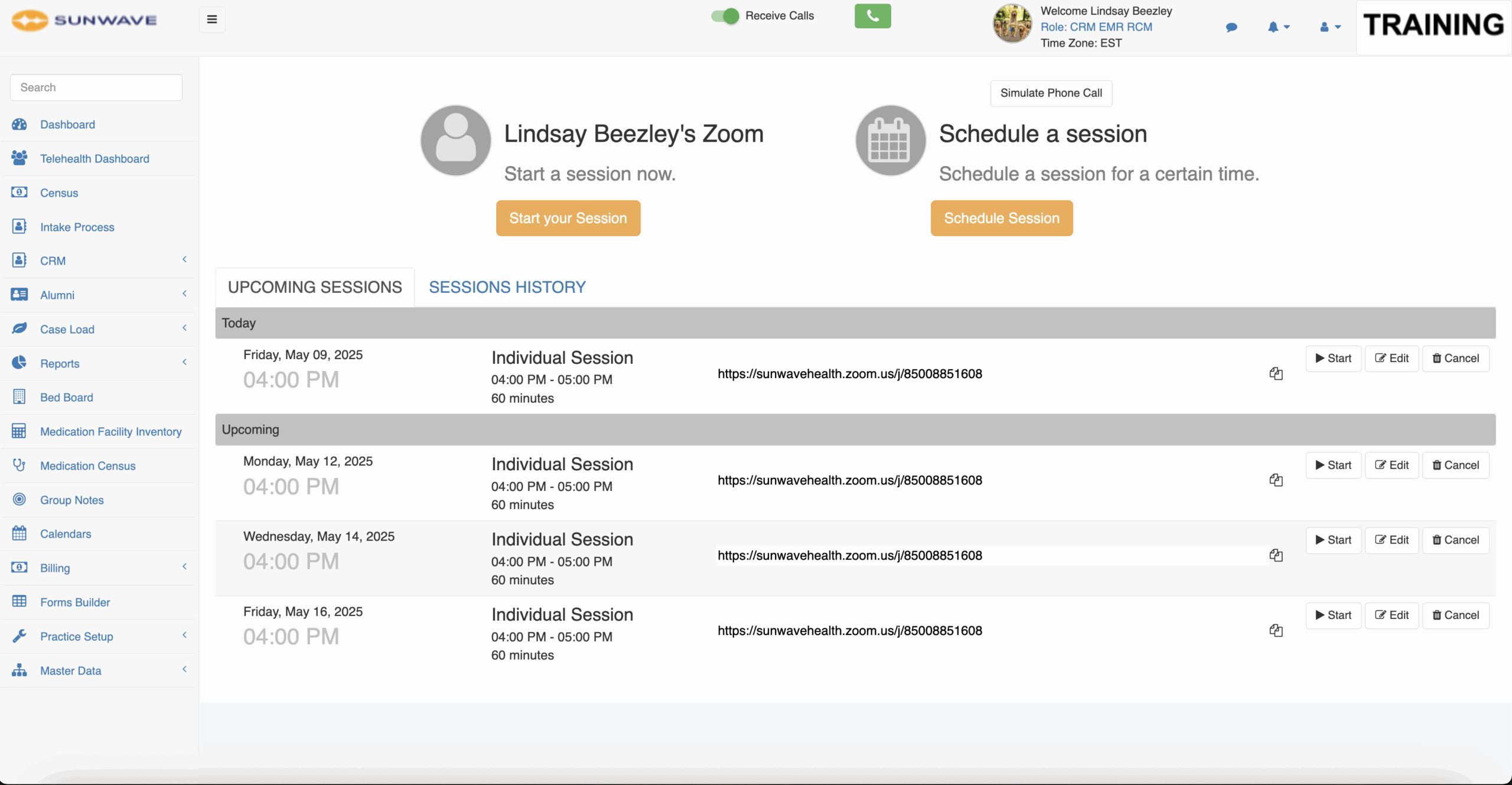Toggle the Receive Calls switch

coord(725,16)
